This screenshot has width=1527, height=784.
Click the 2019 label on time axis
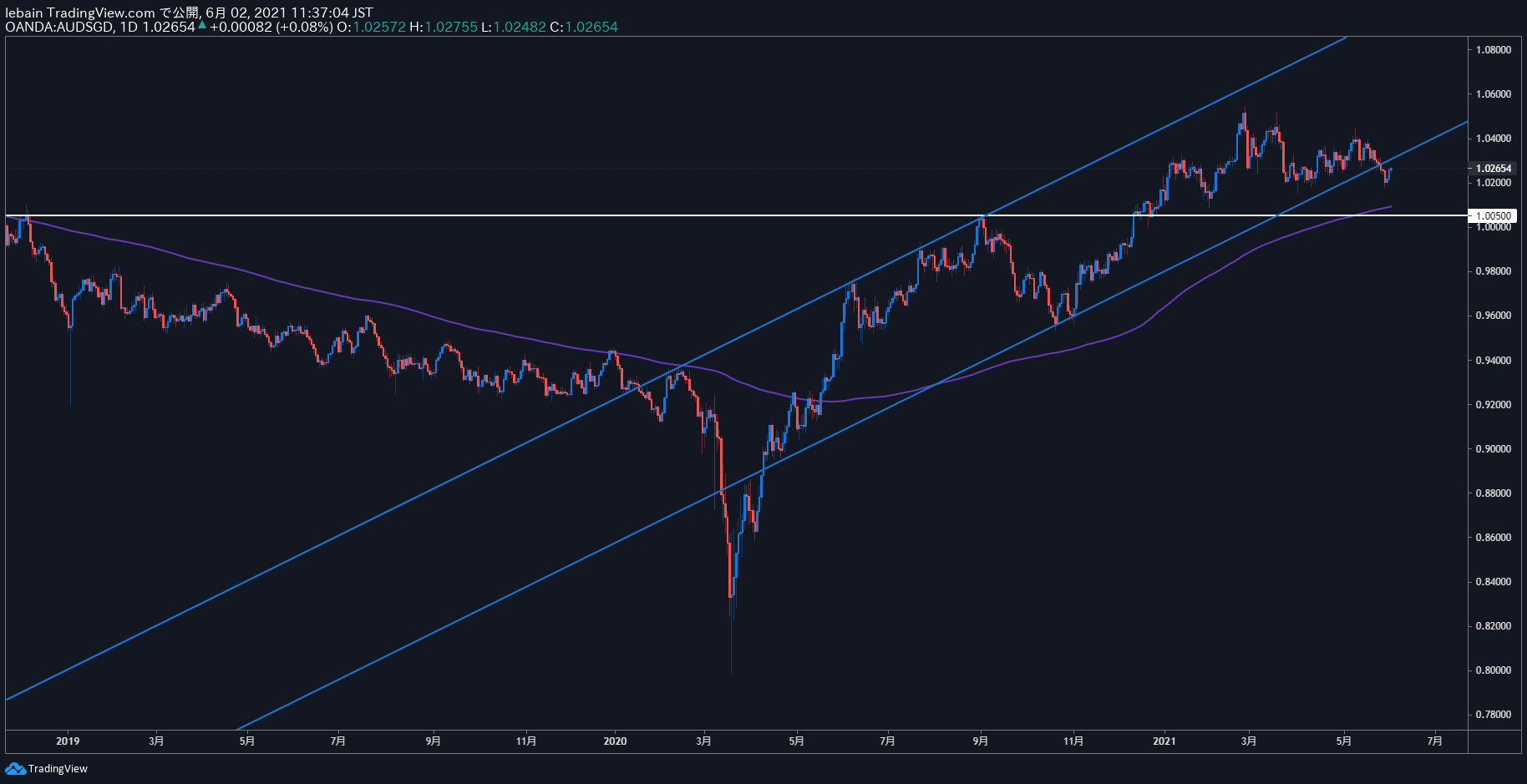[x=68, y=741]
